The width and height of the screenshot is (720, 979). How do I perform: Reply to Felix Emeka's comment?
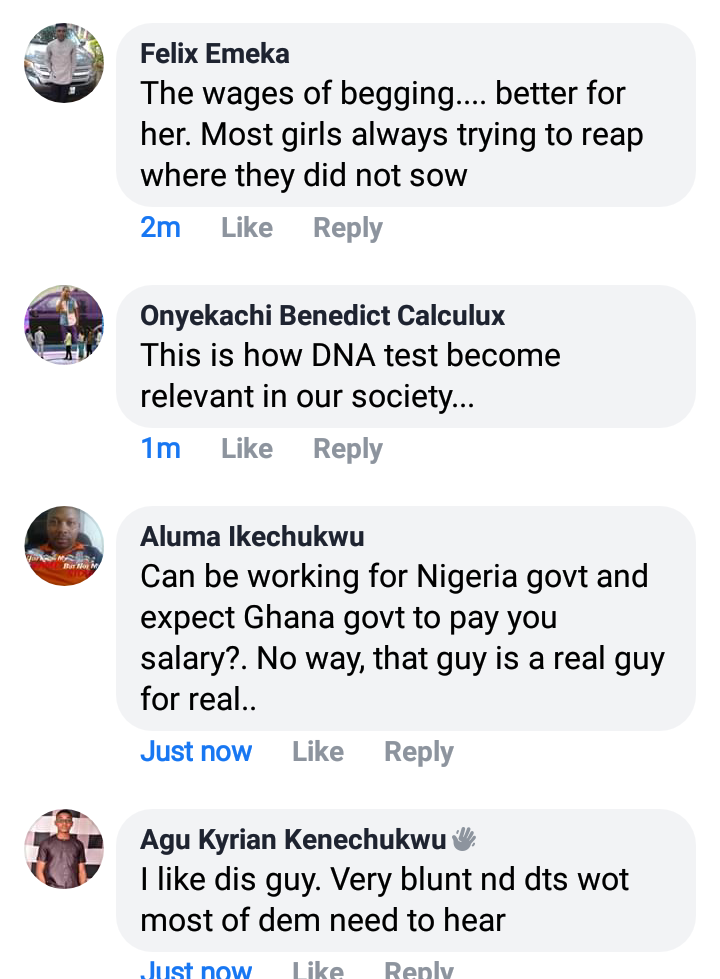tap(348, 228)
